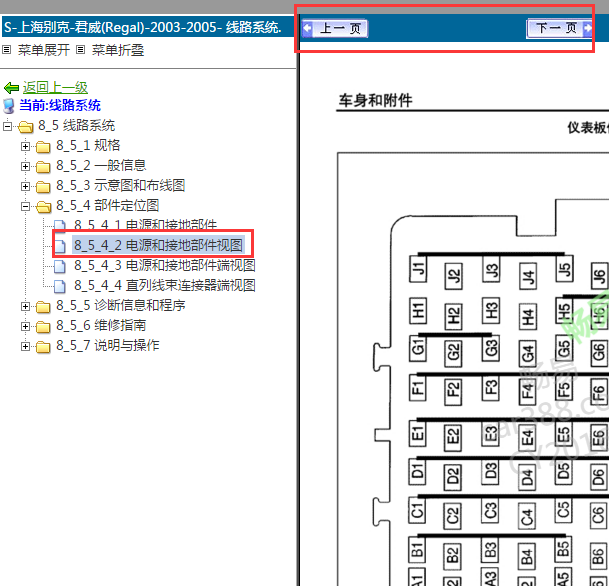Click the 8_5_4_2 document page icon
The height and width of the screenshot is (586, 609).
tap(59, 246)
